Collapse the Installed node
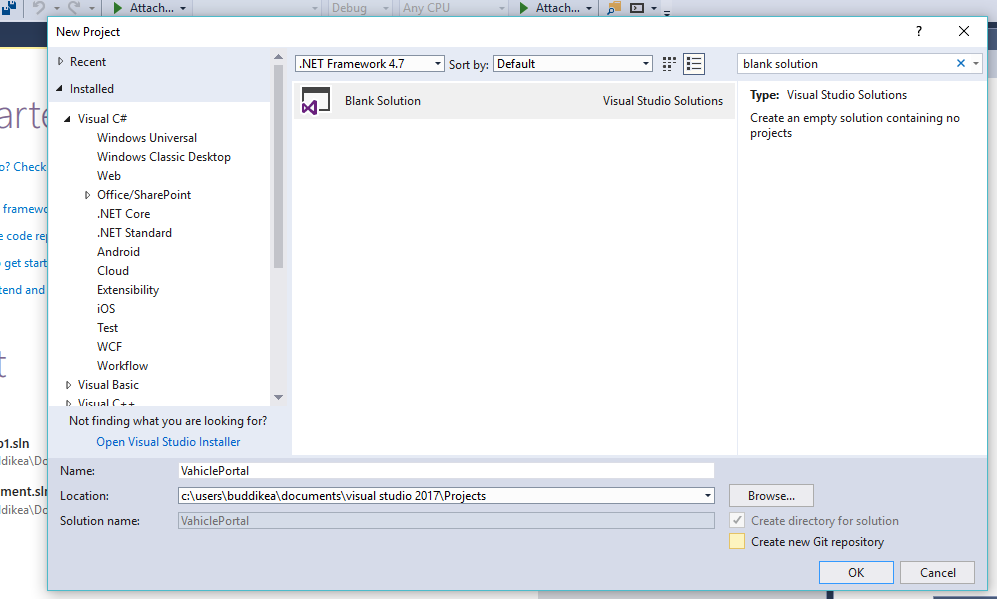 [60, 88]
